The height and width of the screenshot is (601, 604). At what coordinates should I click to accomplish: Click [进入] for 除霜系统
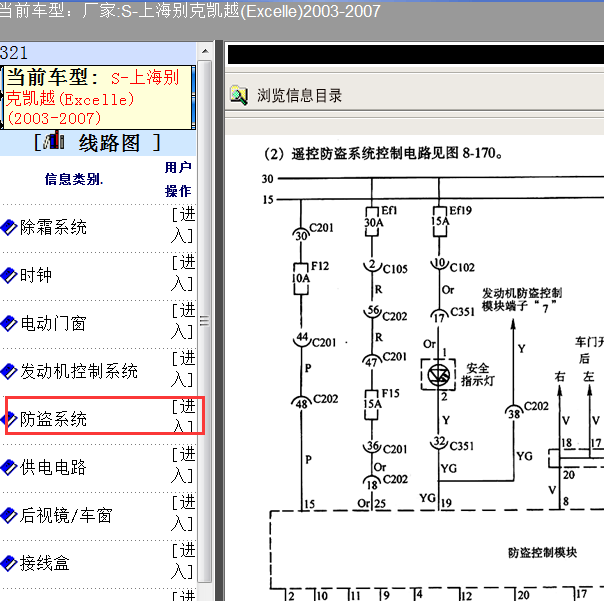[x=183, y=225]
